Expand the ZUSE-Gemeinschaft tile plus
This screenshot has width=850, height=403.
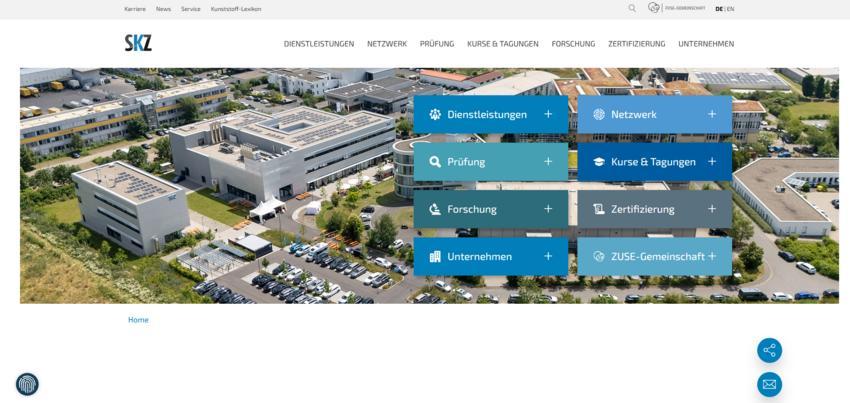point(712,256)
